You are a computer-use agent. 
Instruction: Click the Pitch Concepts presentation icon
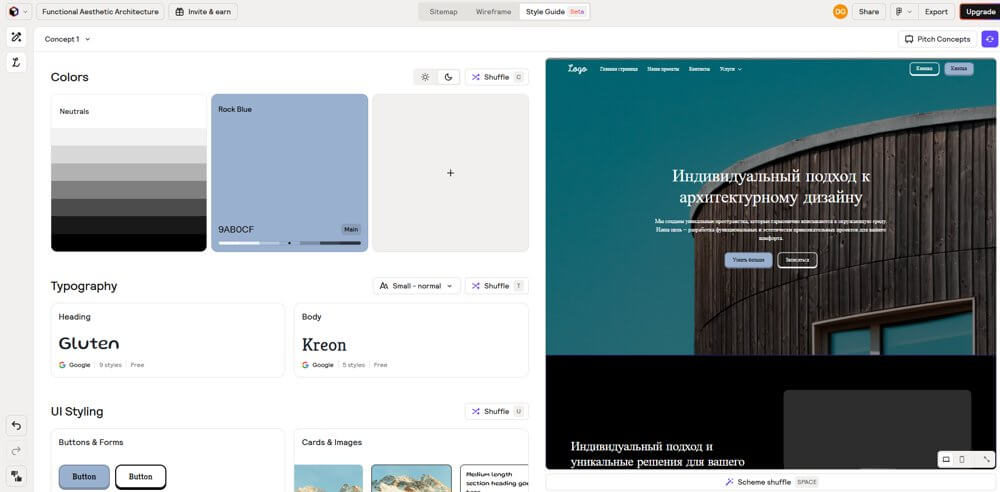pyautogui.click(x=909, y=39)
